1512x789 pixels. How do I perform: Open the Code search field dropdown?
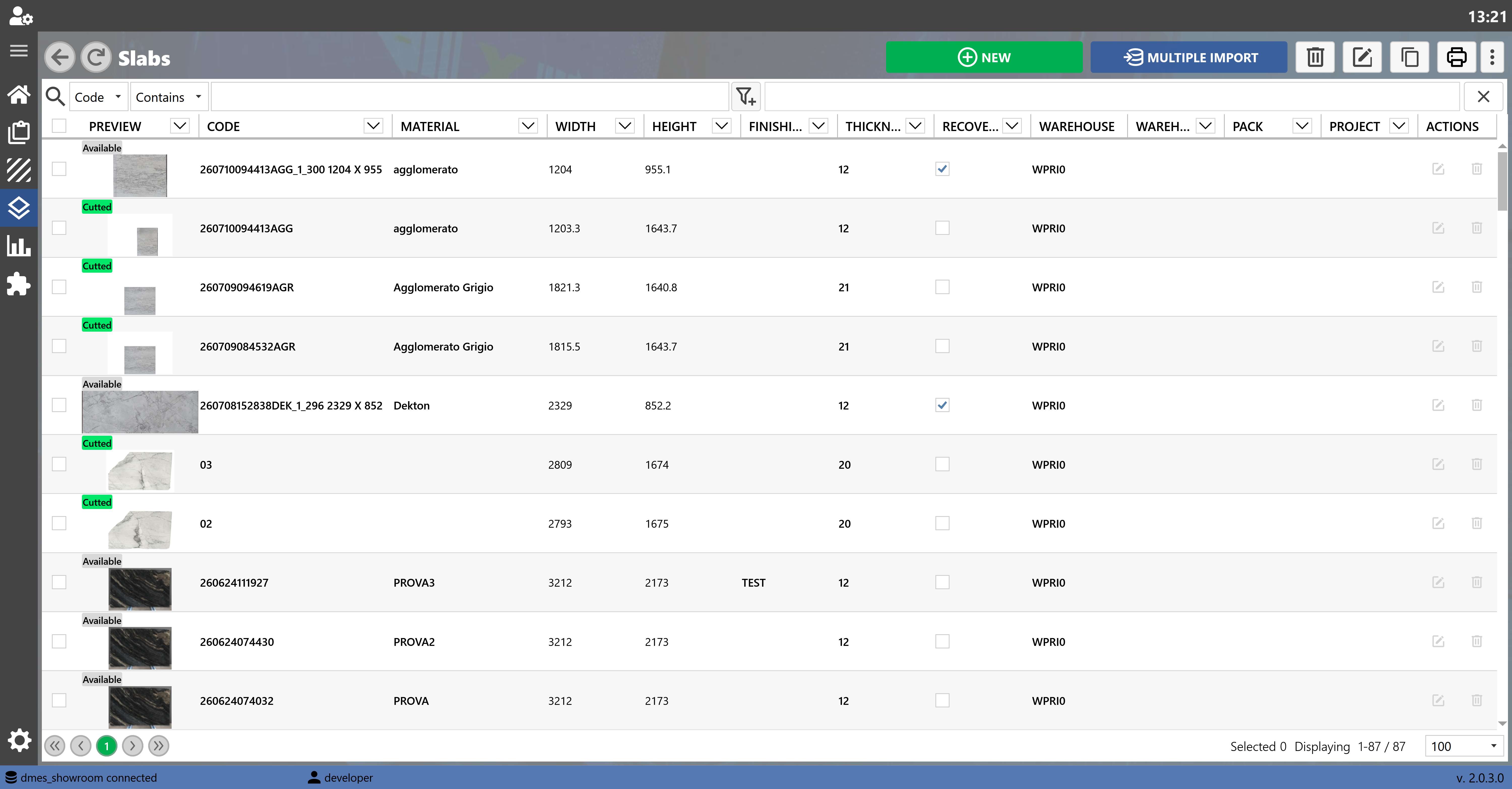click(98, 97)
